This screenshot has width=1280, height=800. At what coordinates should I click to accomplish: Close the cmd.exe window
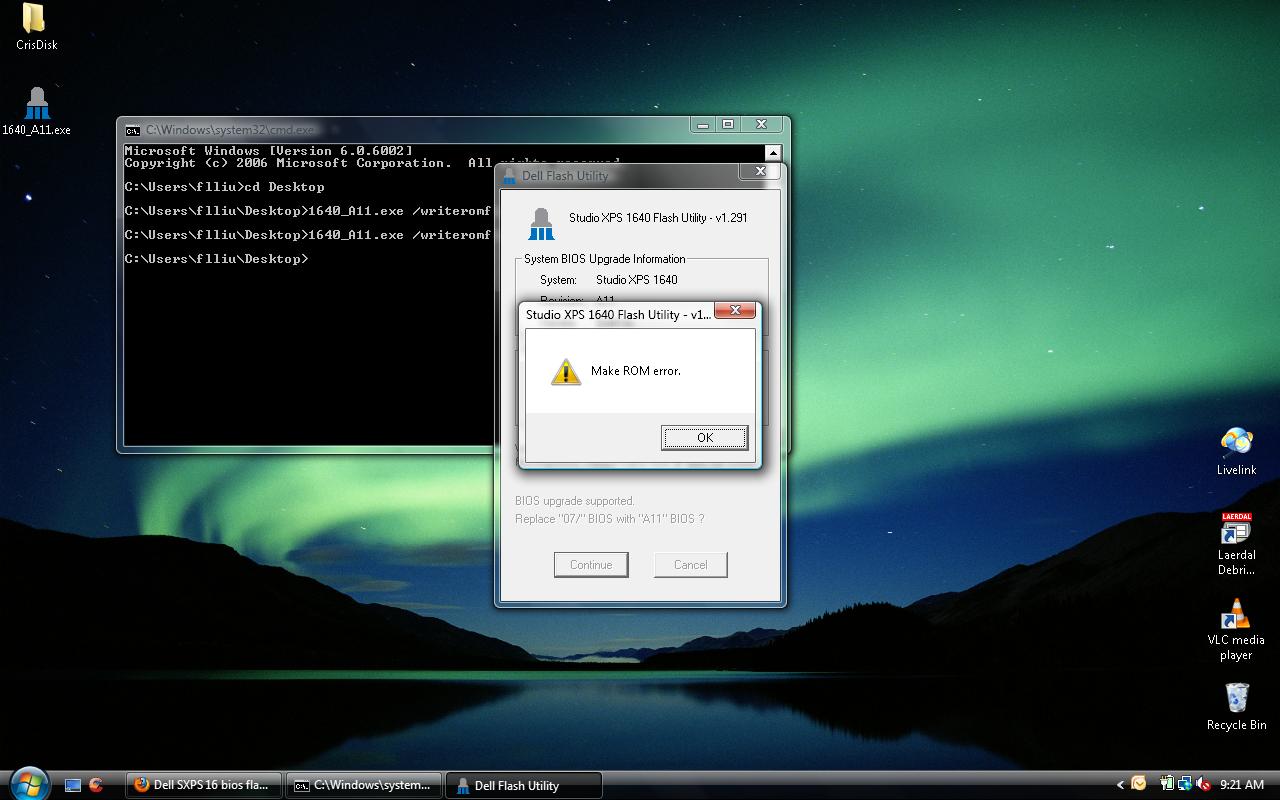point(761,125)
